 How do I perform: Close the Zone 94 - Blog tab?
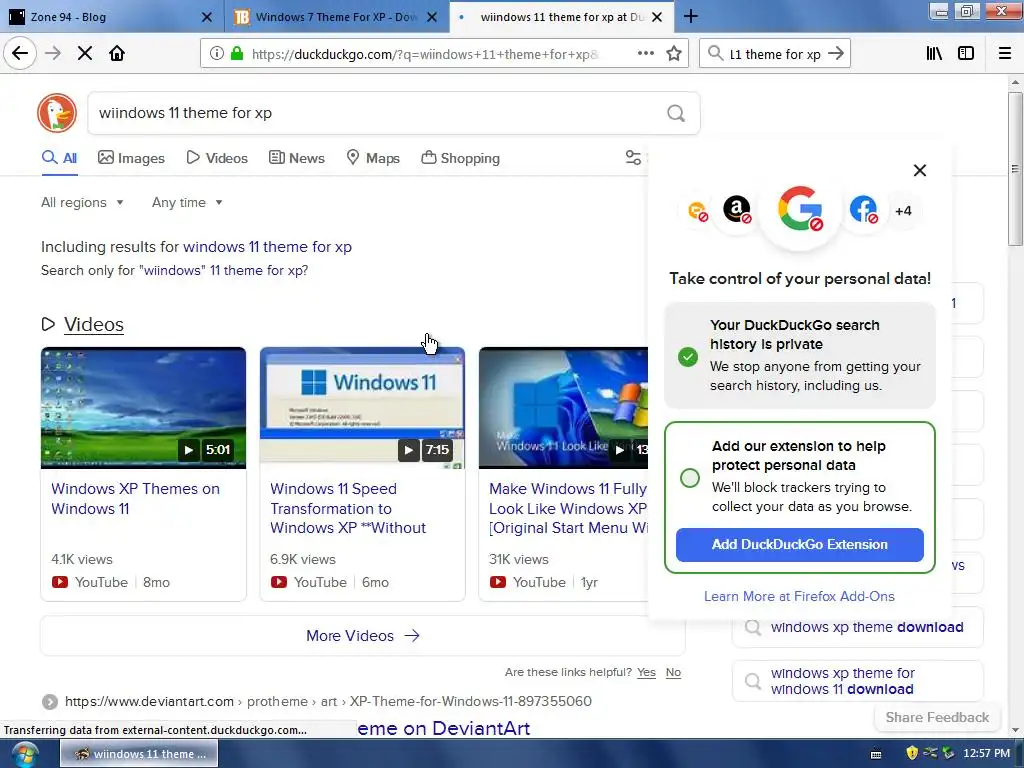[x=206, y=17]
